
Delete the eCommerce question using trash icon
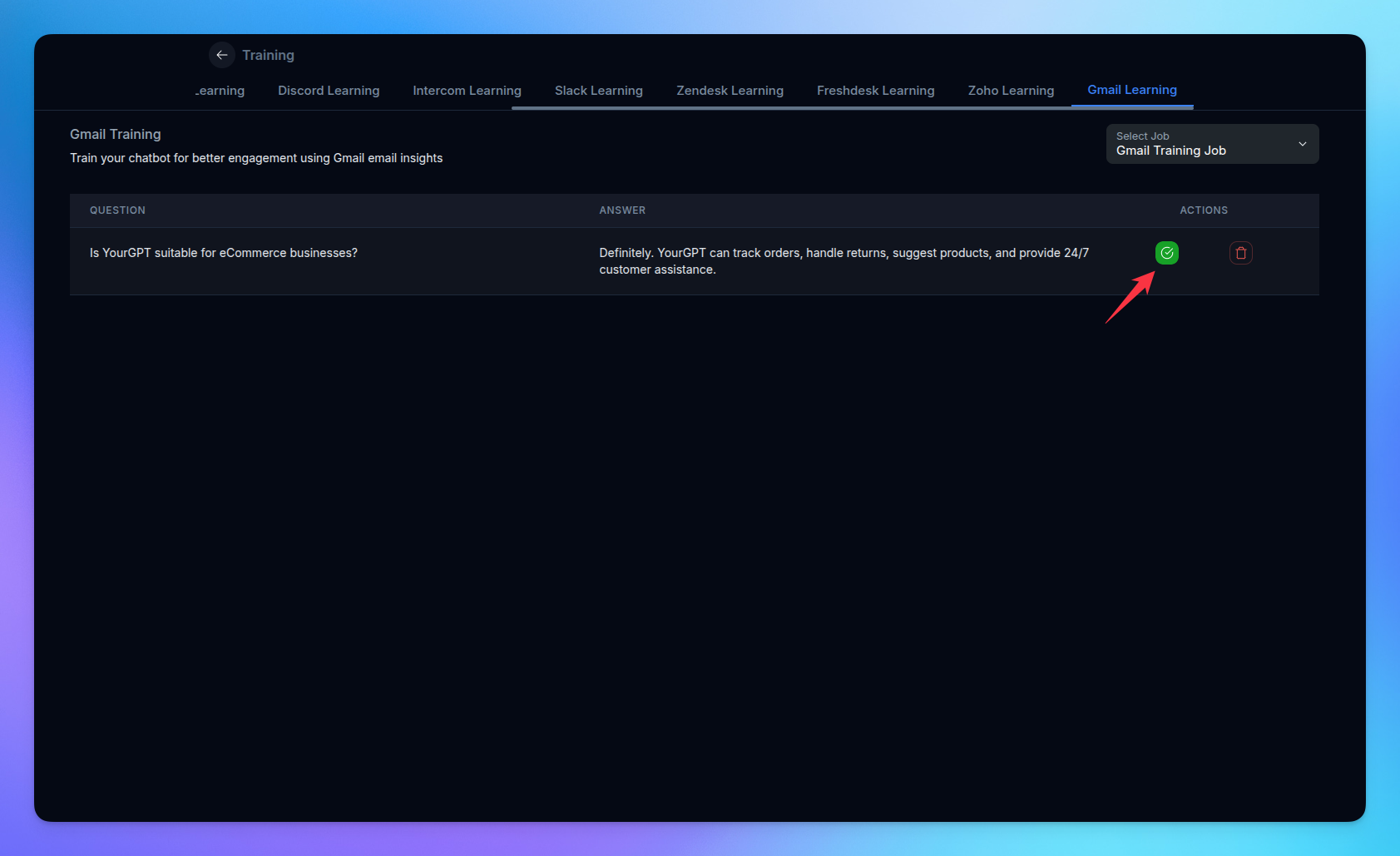[x=1240, y=253]
